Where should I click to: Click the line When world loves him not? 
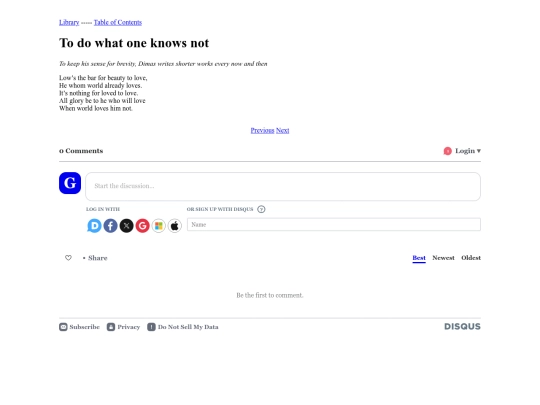(96, 108)
